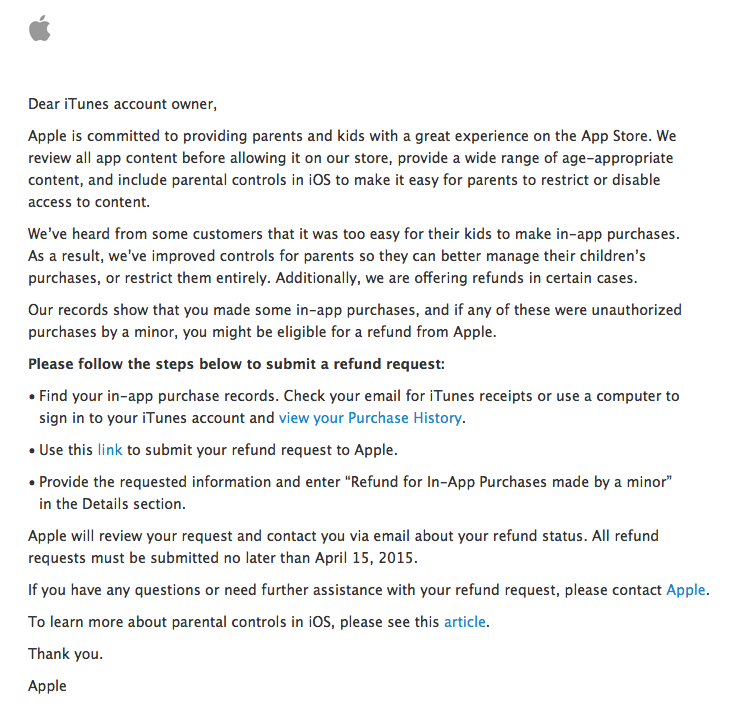
Task: Open the parental controls 'article' link
Action: pyautogui.click(x=465, y=622)
